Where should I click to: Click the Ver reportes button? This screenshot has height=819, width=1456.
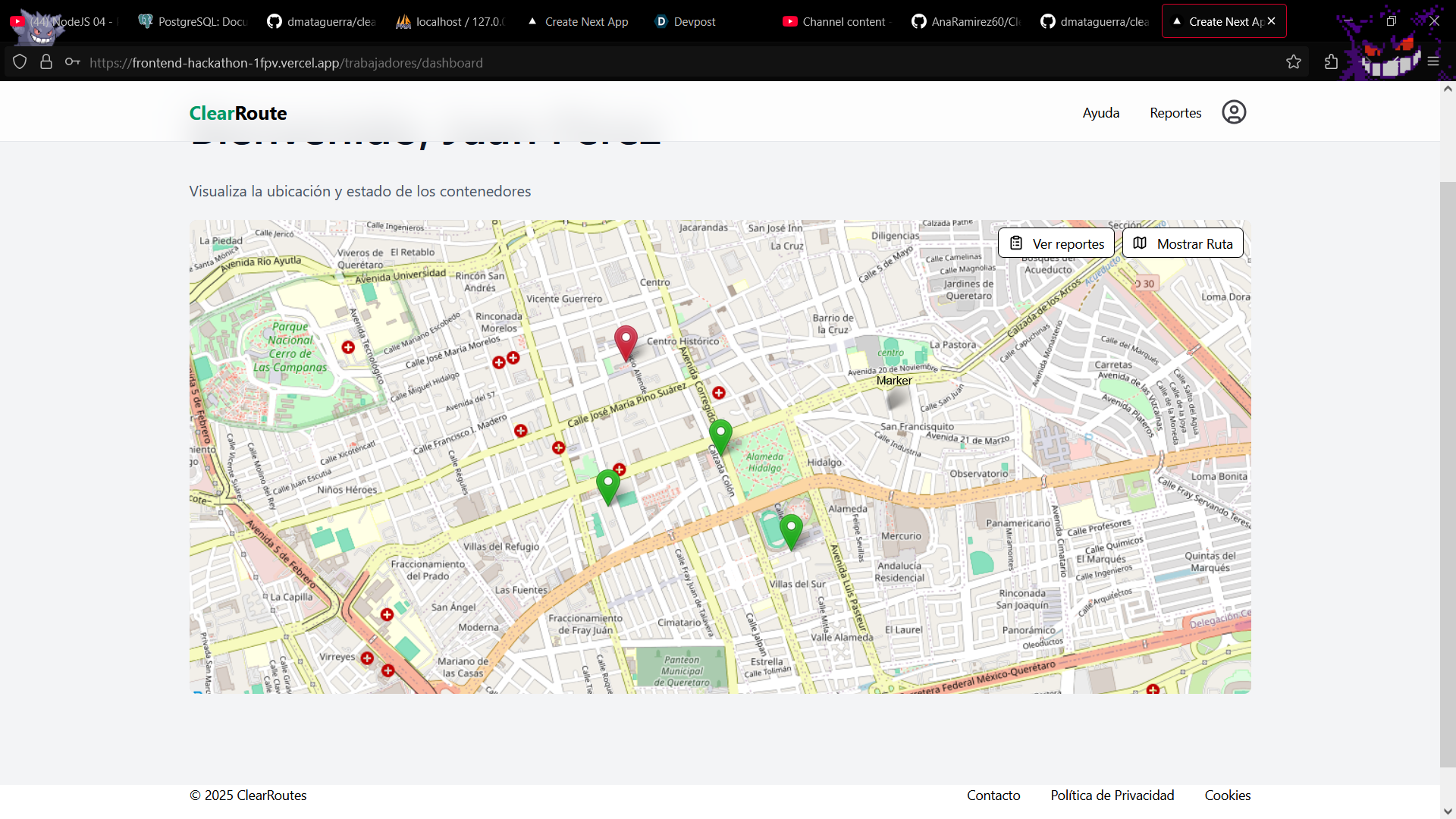pos(1056,243)
